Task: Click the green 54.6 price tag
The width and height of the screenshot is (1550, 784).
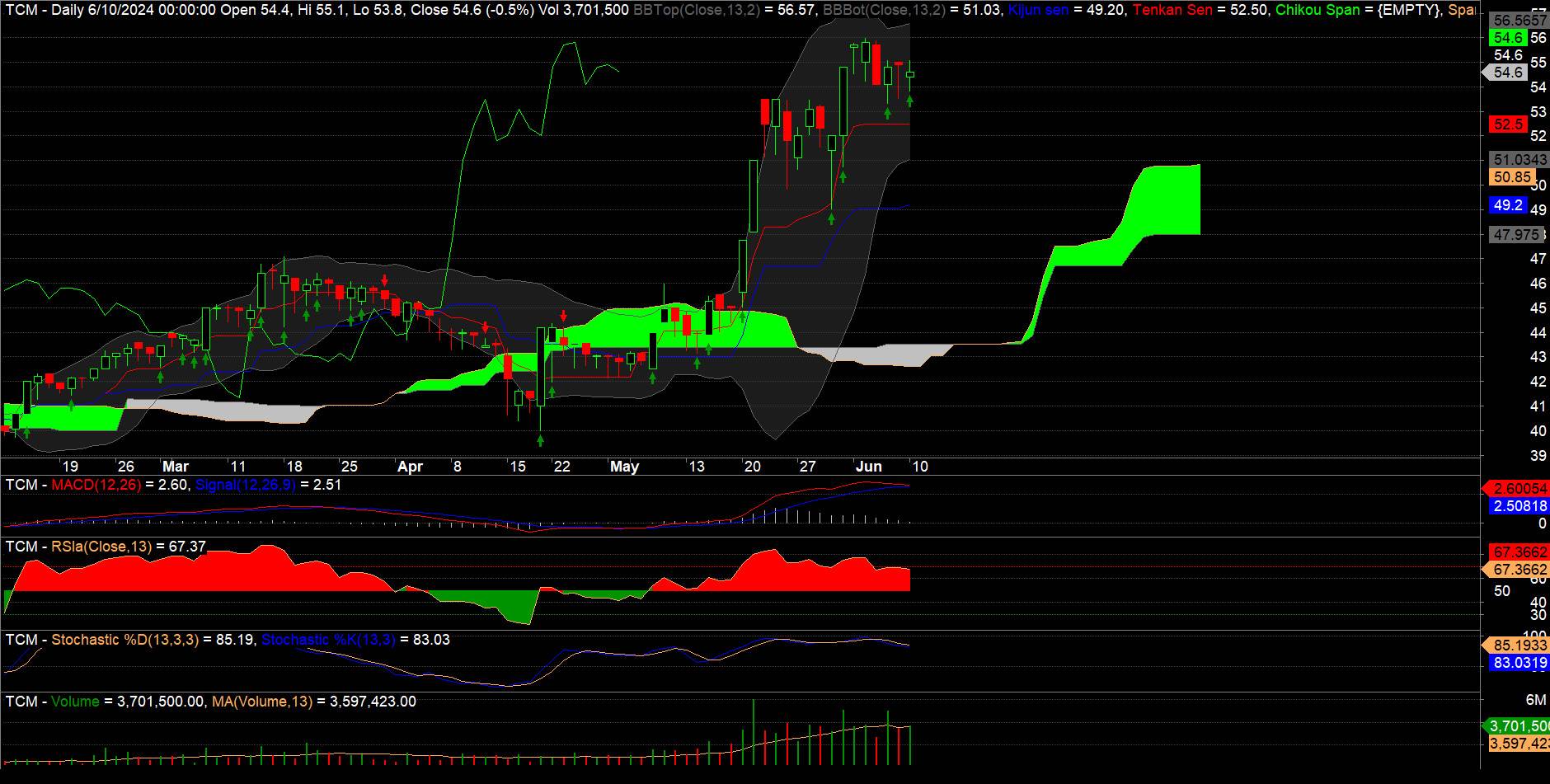Action: click(1508, 38)
